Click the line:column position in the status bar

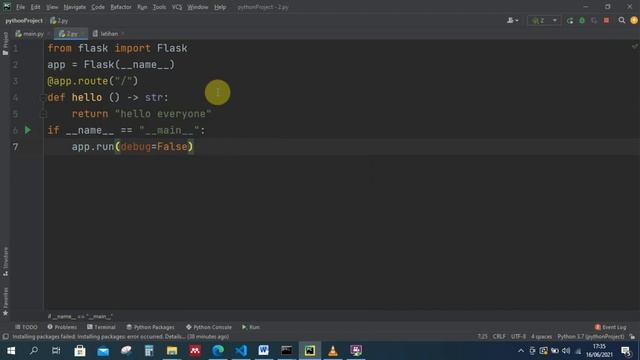click(x=482, y=337)
